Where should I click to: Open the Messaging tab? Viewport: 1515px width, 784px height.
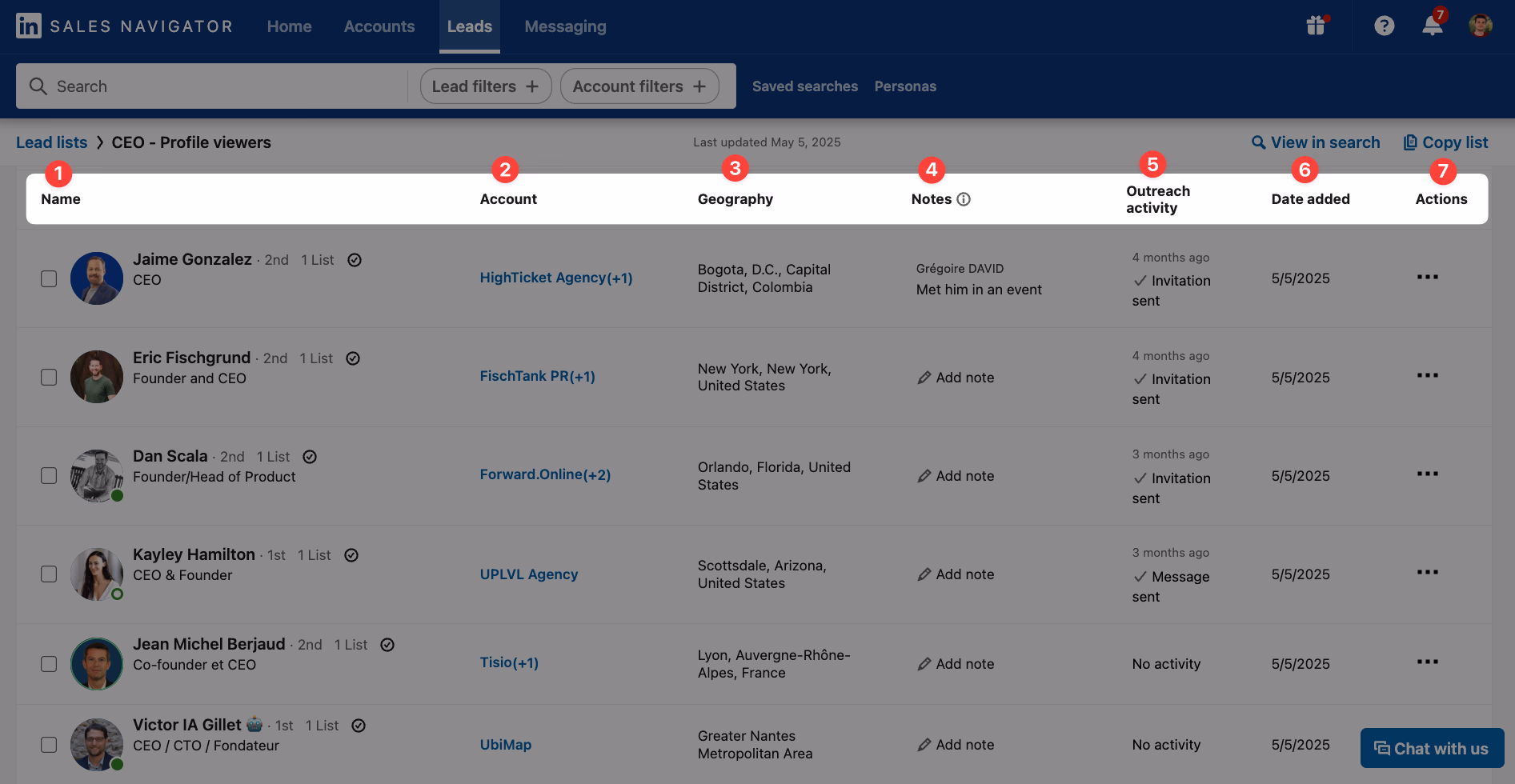(565, 26)
